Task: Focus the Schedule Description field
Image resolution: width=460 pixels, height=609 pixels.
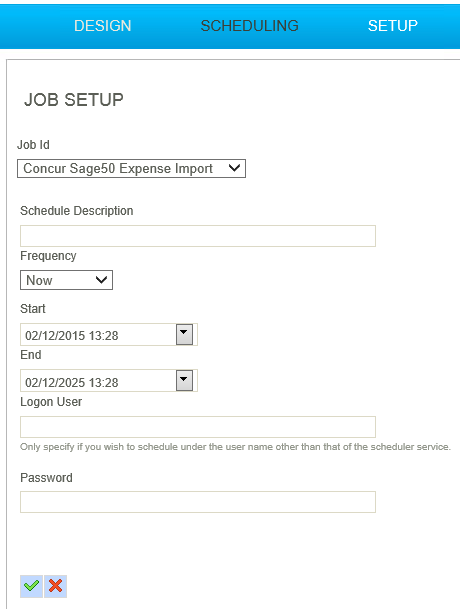Action: [198, 236]
